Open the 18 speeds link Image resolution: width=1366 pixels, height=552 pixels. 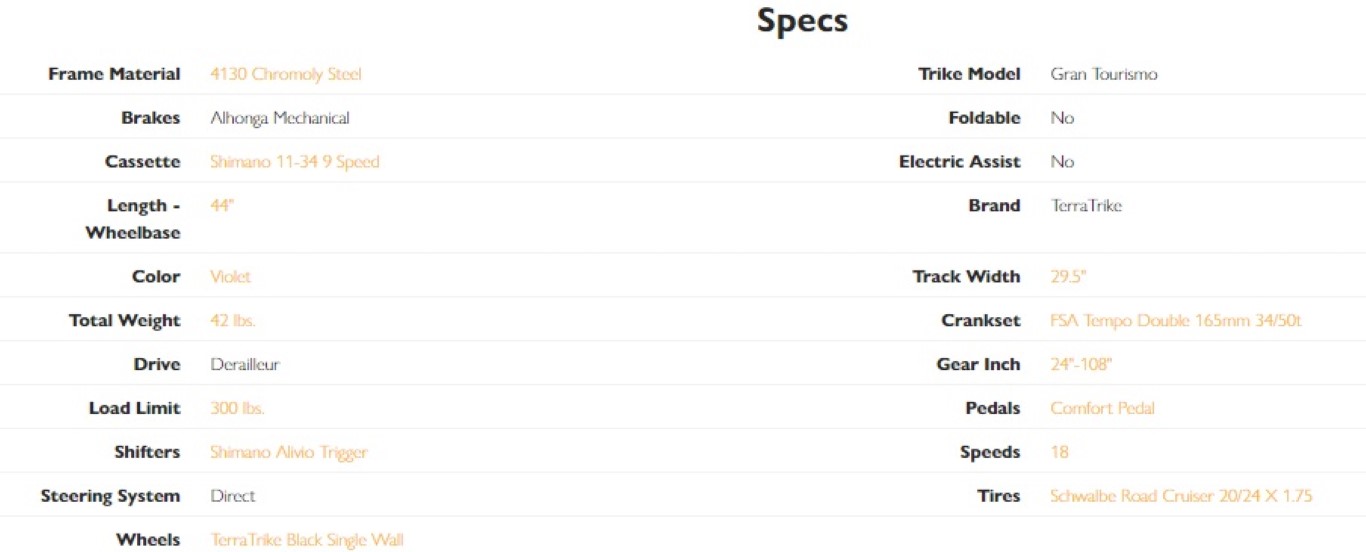(1059, 452)
